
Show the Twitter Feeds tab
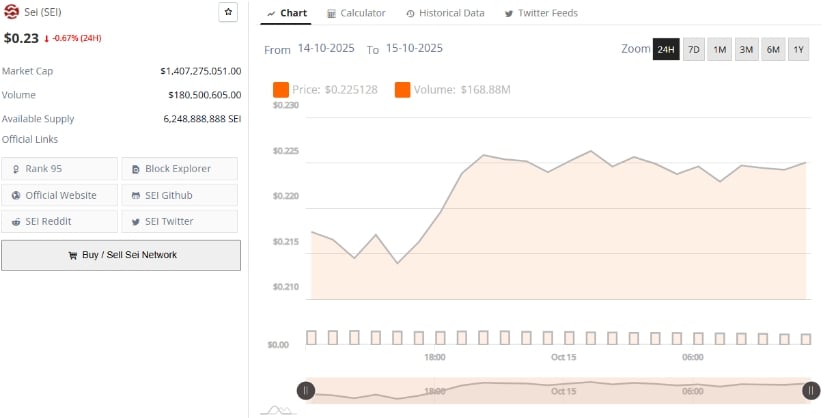tap(540, 13)
